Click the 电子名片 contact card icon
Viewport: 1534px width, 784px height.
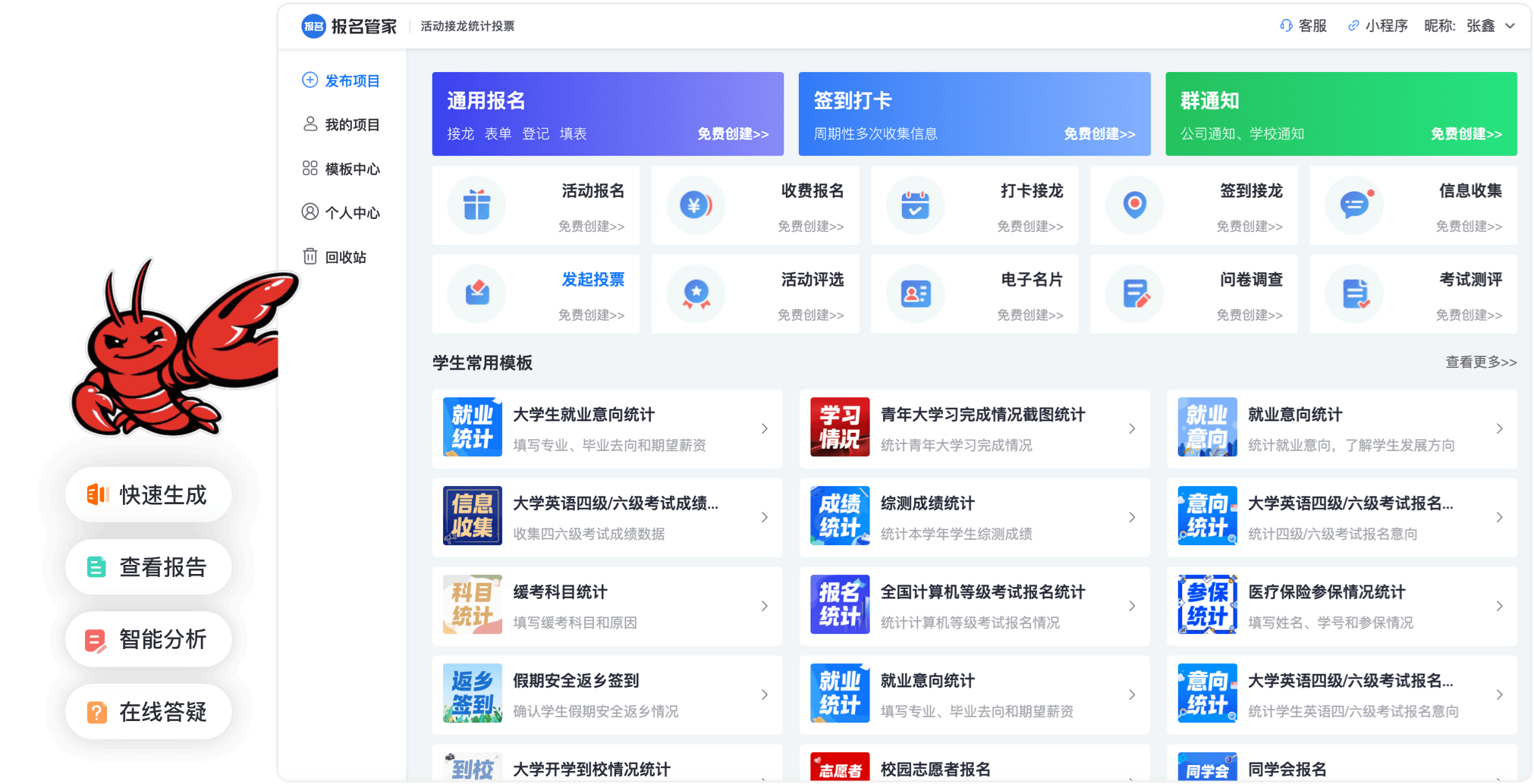click(915, 293)
